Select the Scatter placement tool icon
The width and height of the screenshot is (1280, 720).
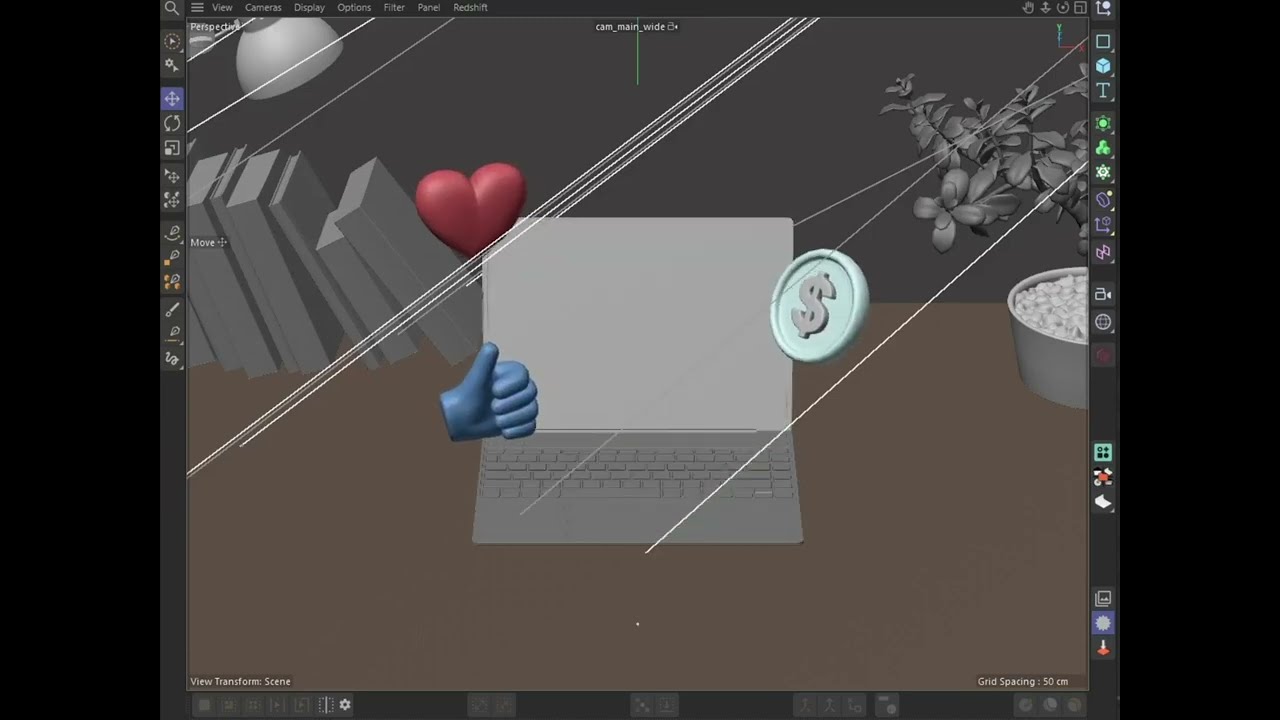pyautogui.click(x=172, y=200)
